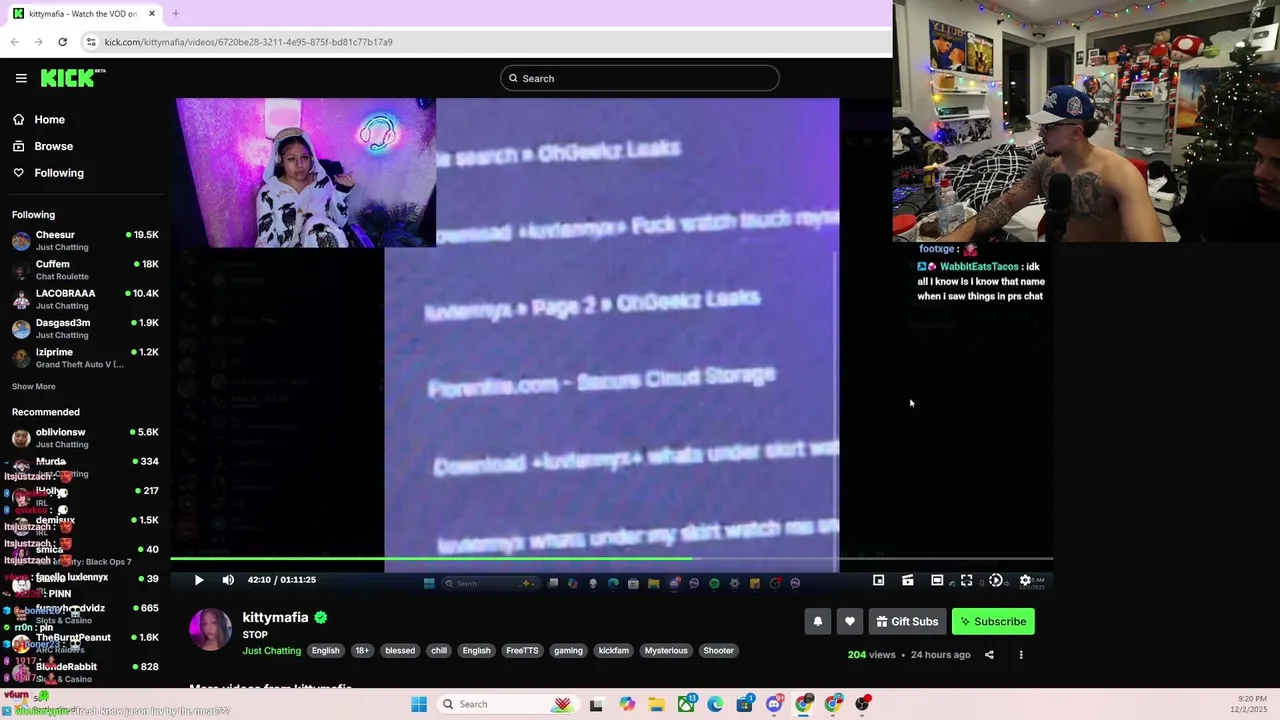1280x720 pixels.
Task: Click the Kick search field
Action: point(640,78)
